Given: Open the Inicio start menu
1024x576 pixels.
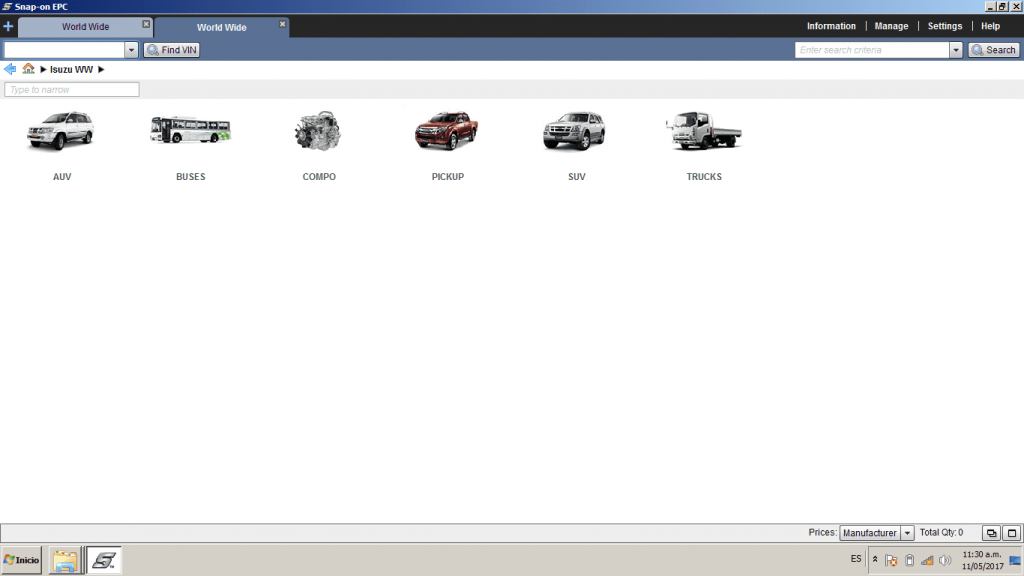Looking at the screenshot, I should (22, 560).
